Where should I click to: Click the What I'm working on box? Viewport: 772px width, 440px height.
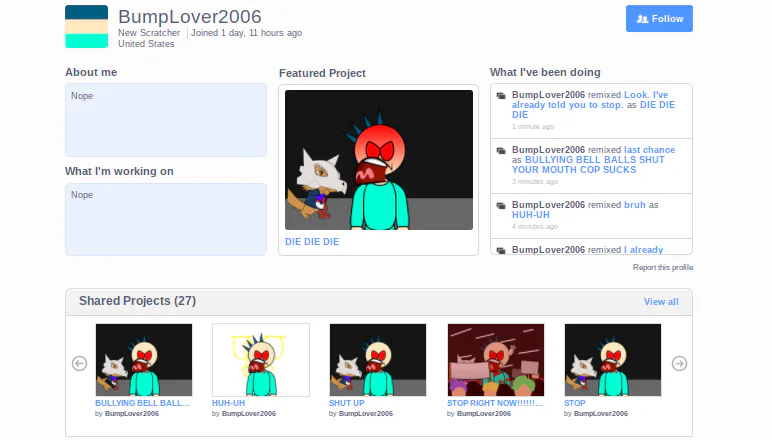tap(166, 220)
